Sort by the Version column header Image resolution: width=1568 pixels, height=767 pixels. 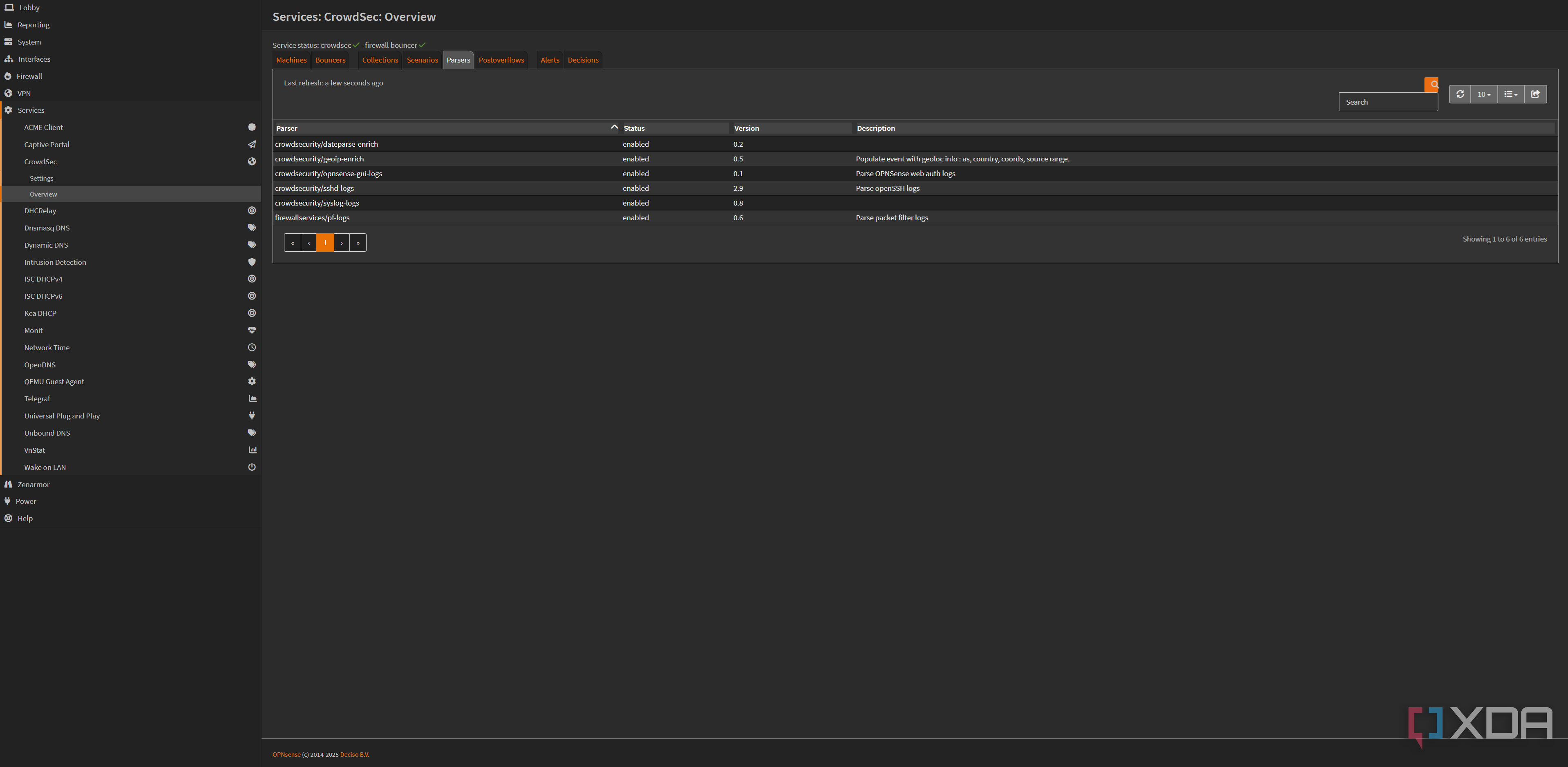coord(791,128)
